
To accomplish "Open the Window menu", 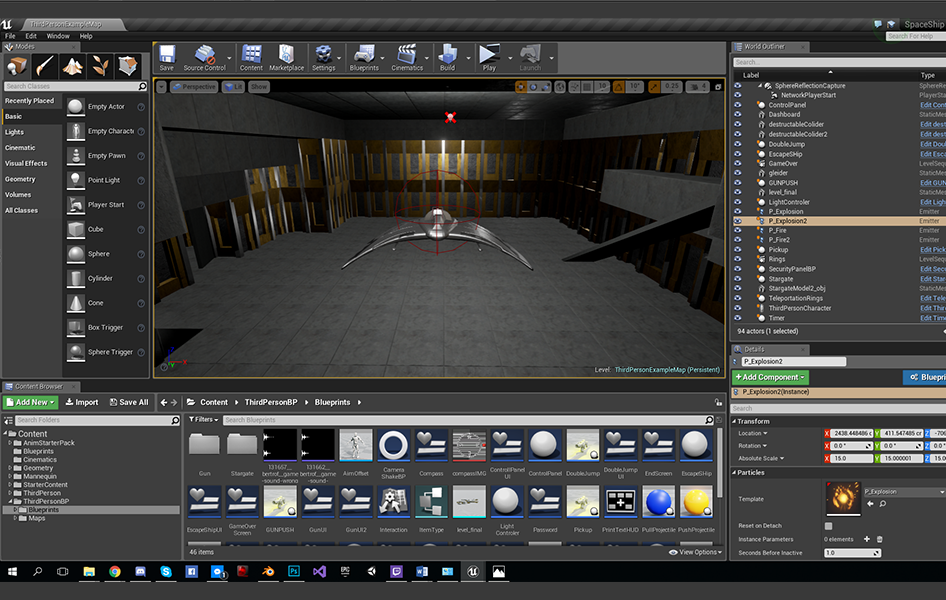I will pos(58,36).
